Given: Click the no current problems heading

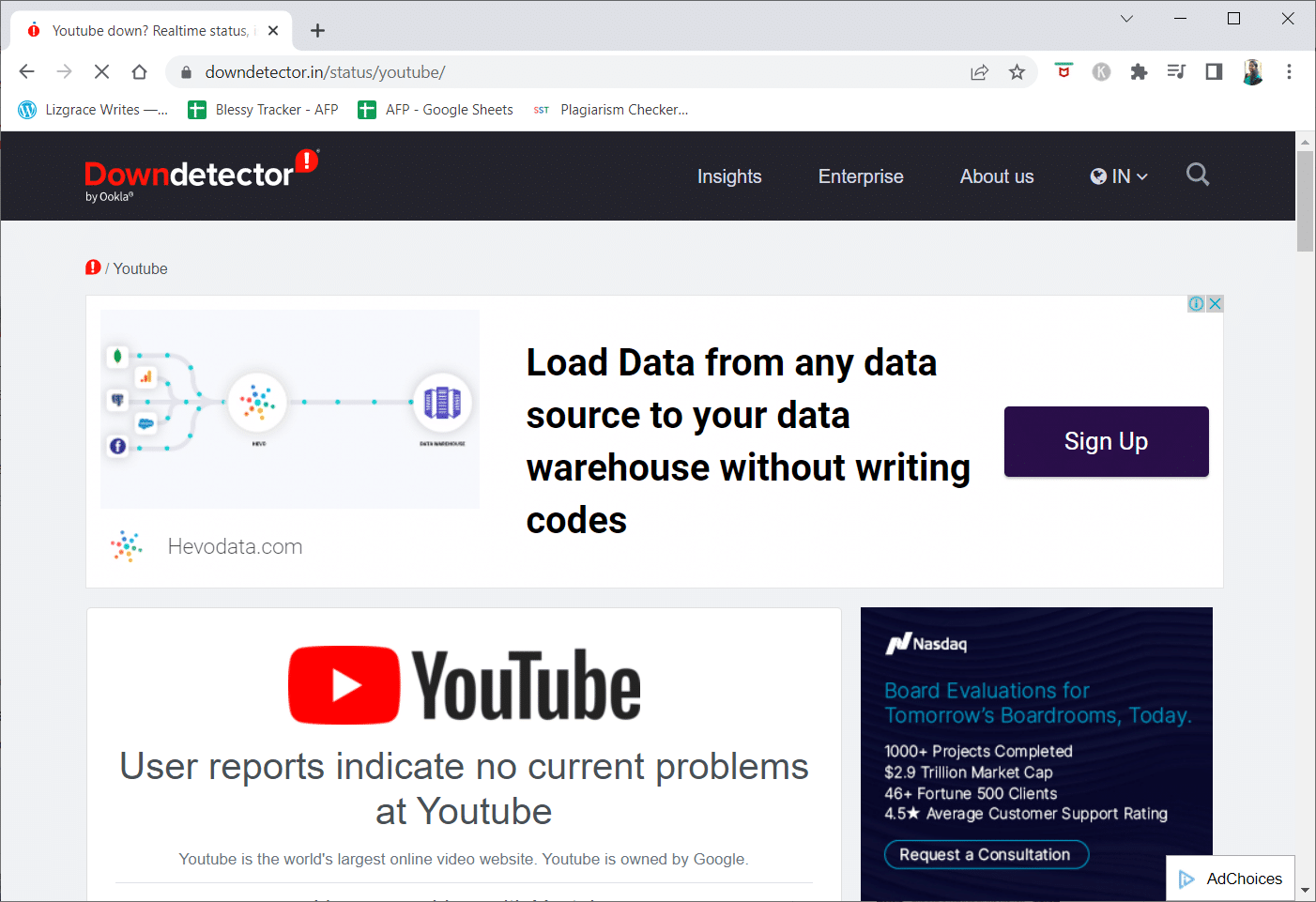Looking at the screenshot, I should 464,788.
